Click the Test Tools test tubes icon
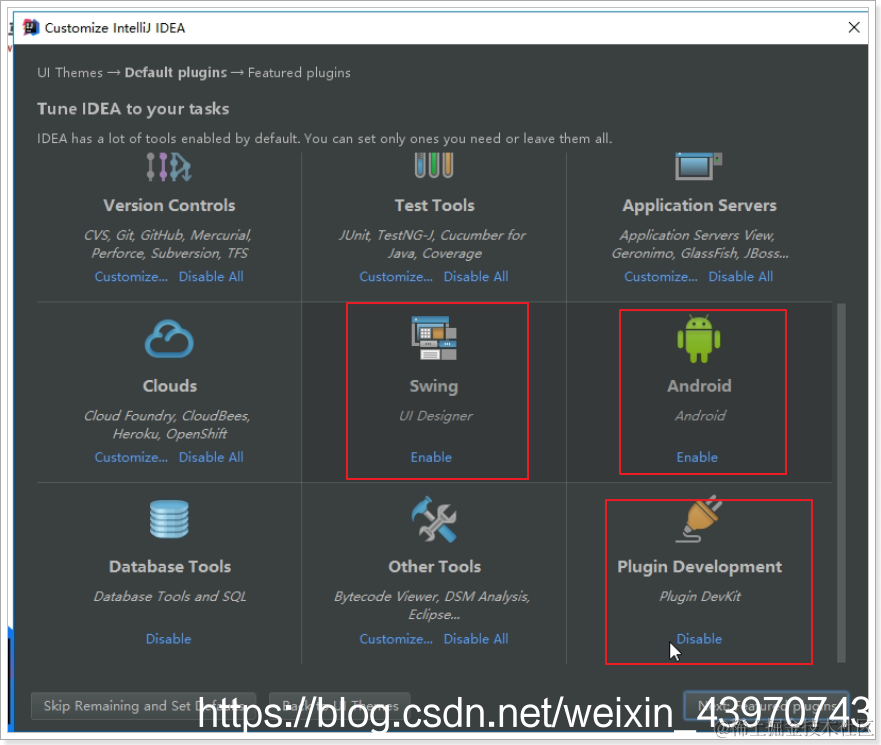 coord(434,166)
